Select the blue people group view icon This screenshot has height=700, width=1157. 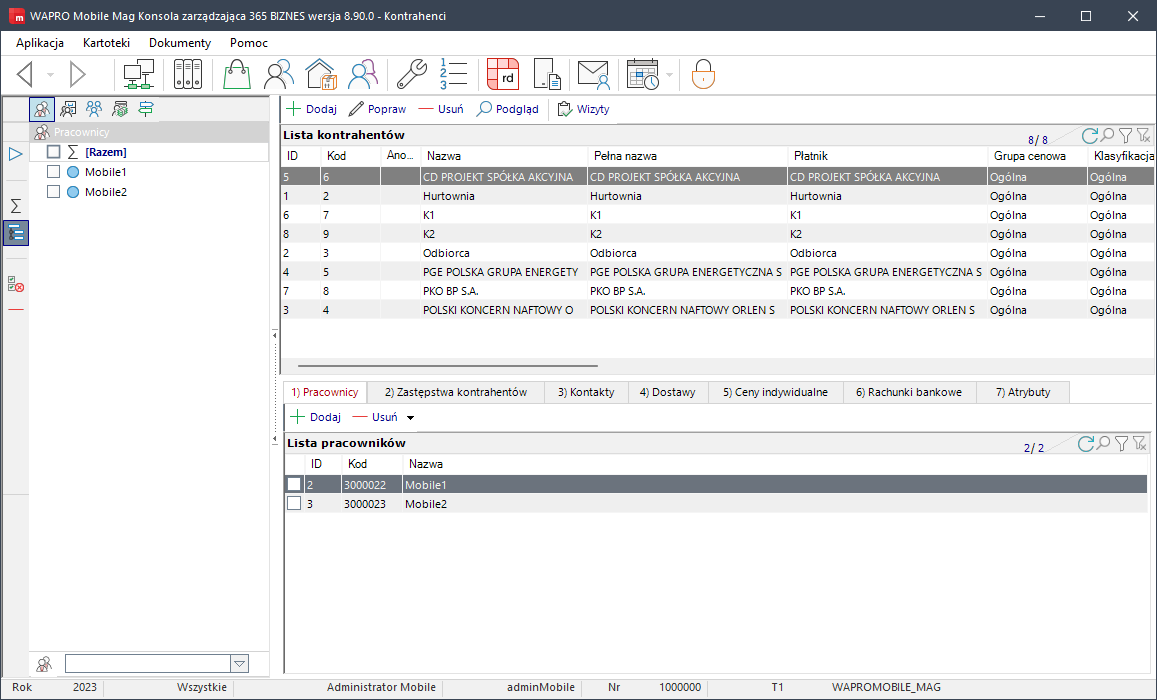pyautogui.click(x=94, y=109)
